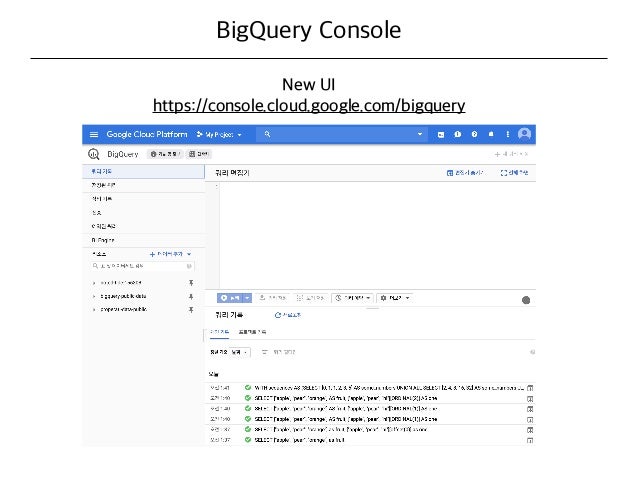Image resolution: width=638 pixels, height=479 pixels.
Task: Click the compose new query button top right
Action: tap(511, 154)
